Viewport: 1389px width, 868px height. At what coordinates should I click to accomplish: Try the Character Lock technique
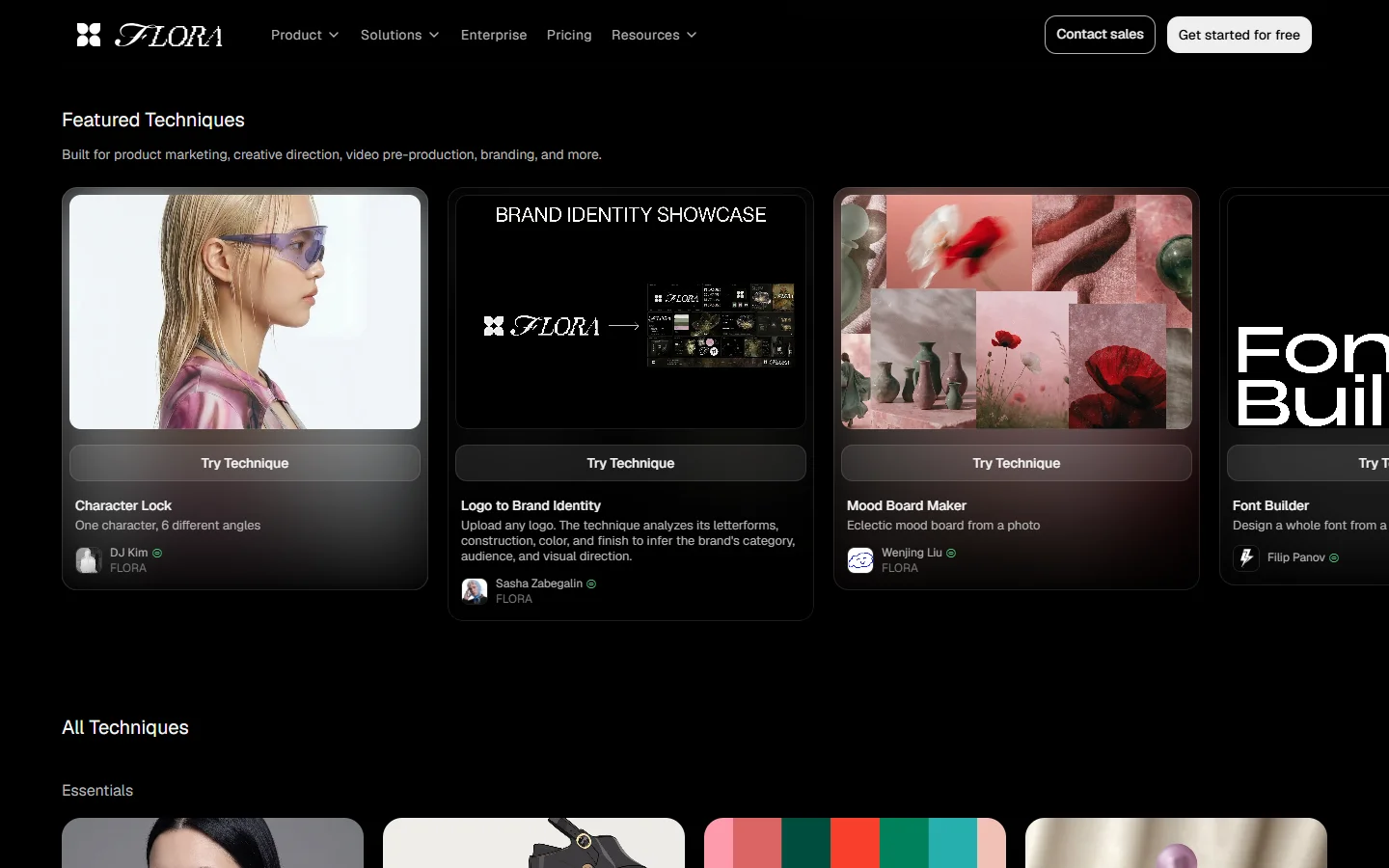pos(245,463)
